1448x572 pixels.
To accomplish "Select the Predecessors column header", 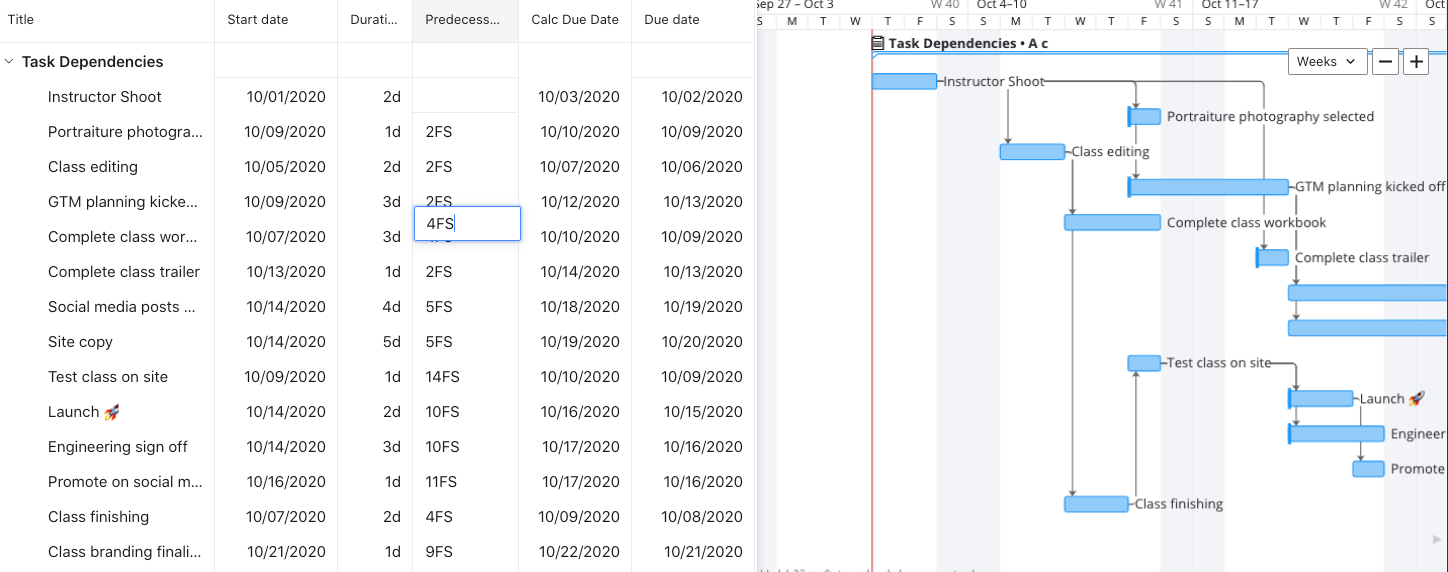I will pyautogui.click(x=463, y=19).
